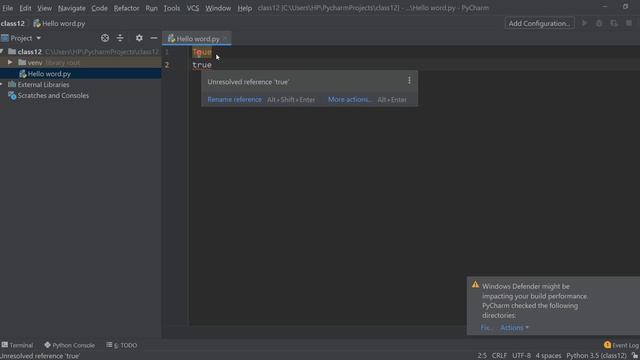640x360 pixels.
Task: Open the File menu
Action: point(7,8)
